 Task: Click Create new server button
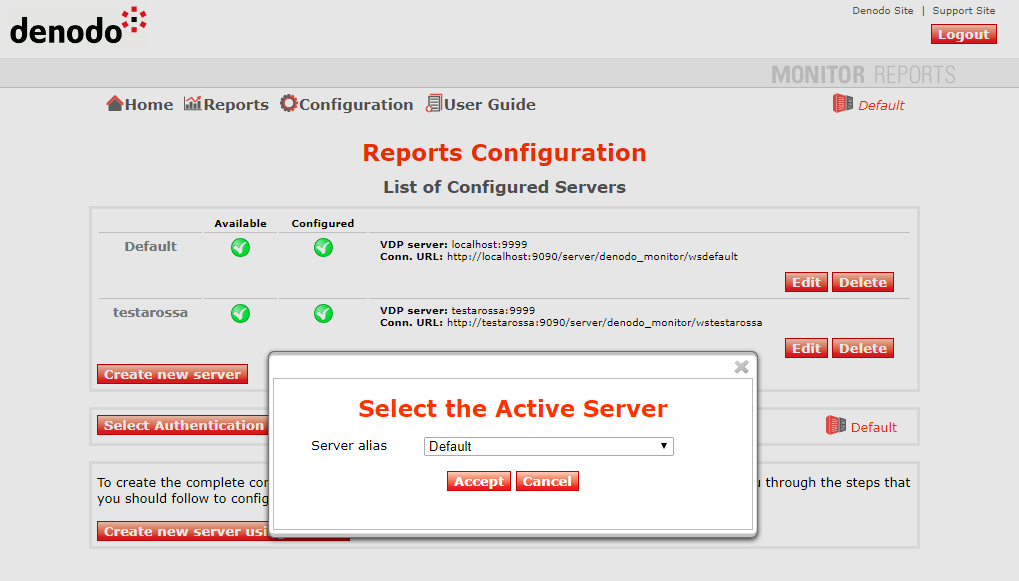[172, 374]
